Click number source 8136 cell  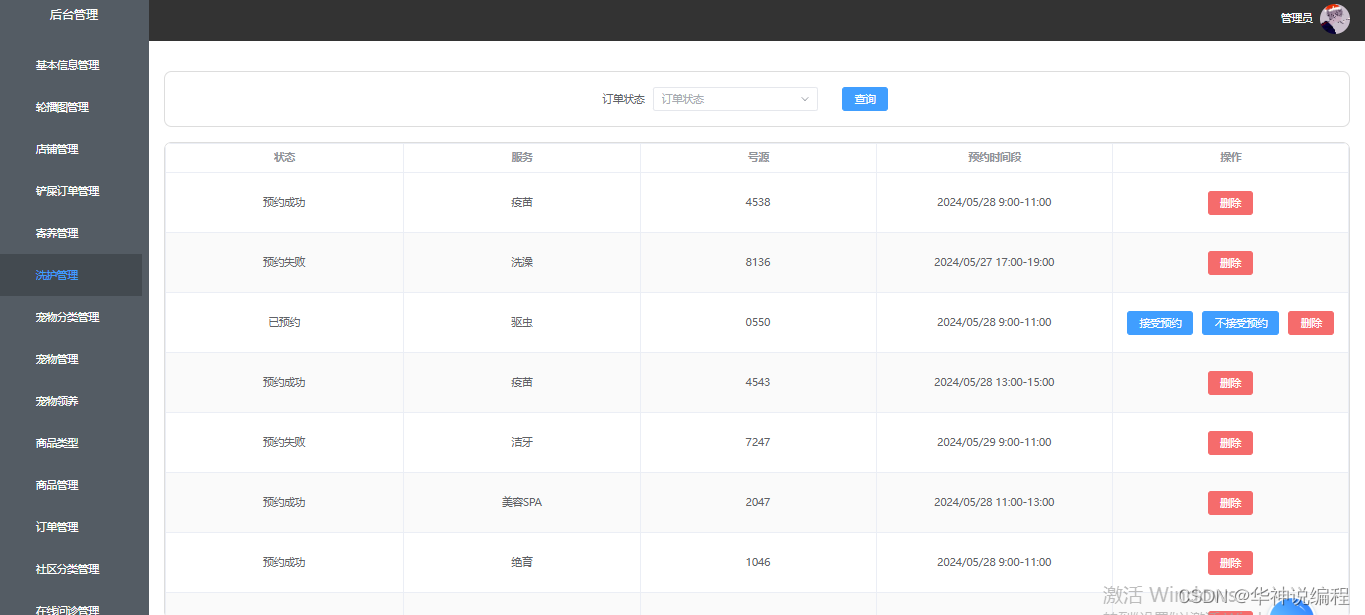[758, 263]
